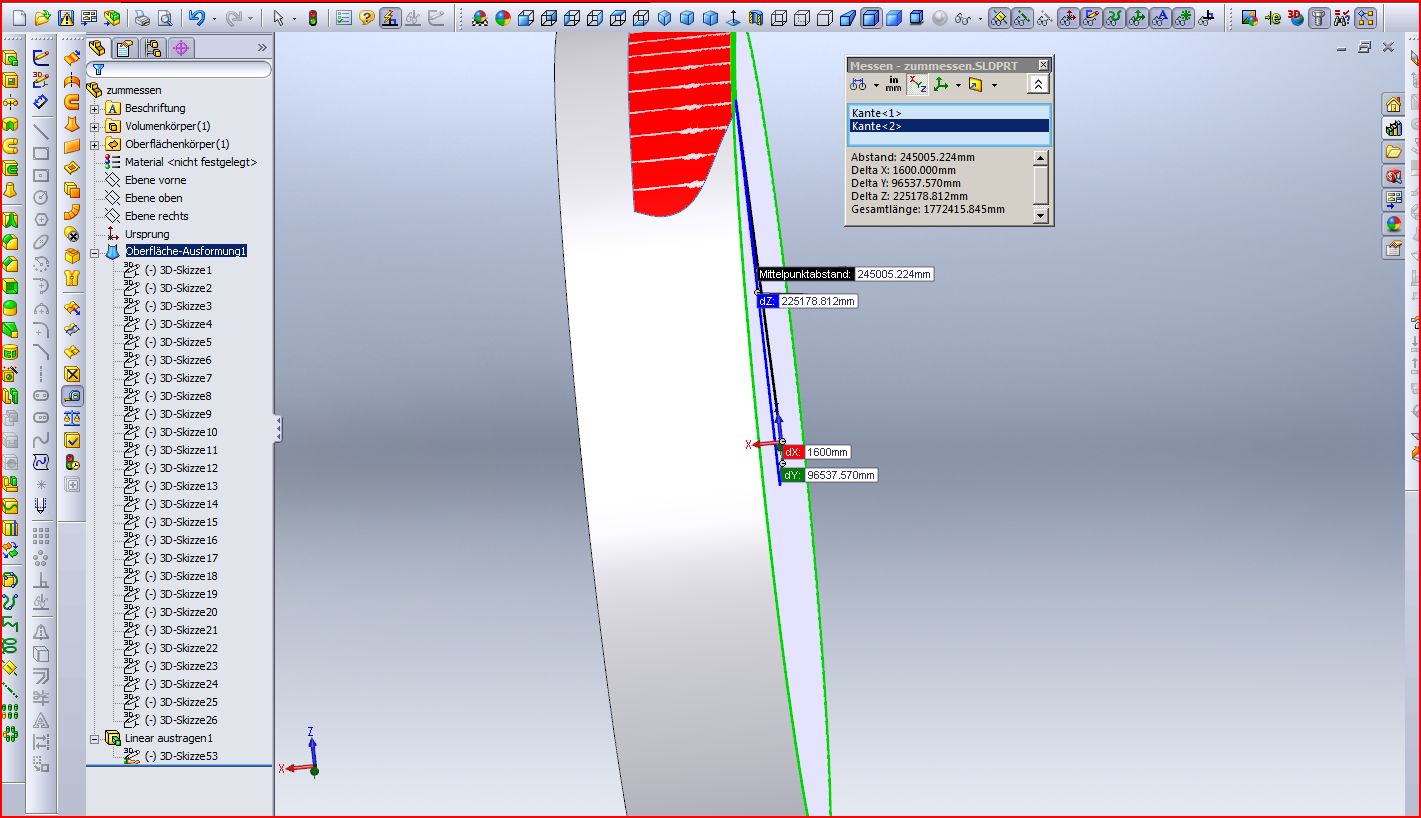1421x818 pixels.
Task: Open the design library task pane icon
Action: [x=1393, y=128]
